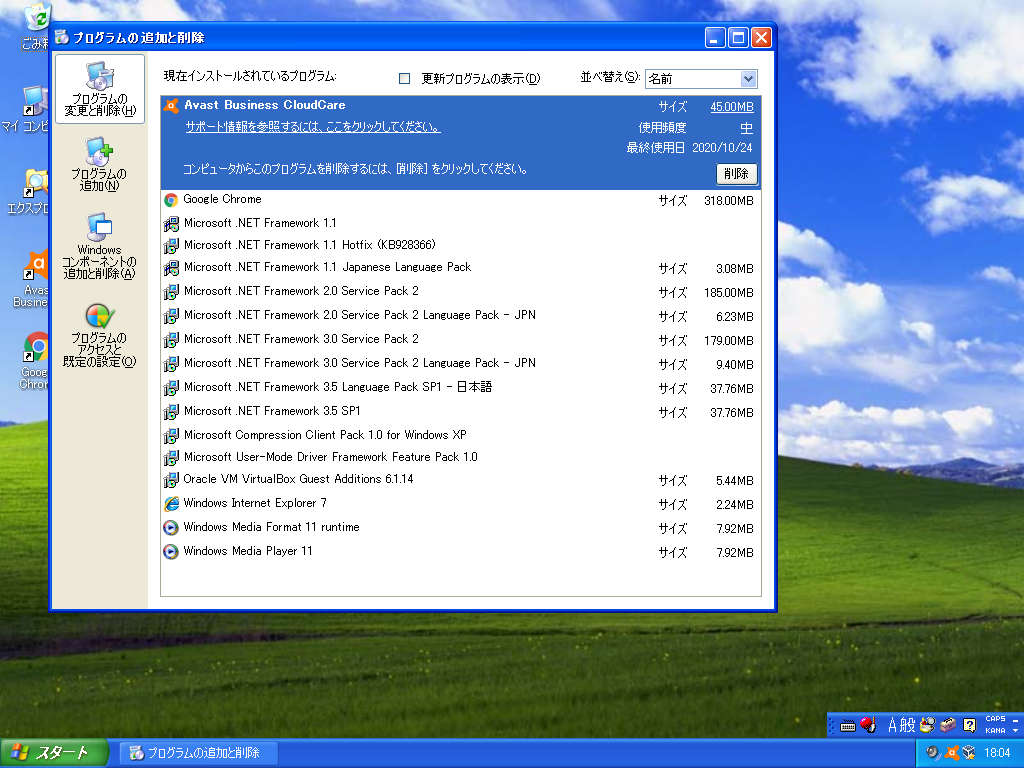This screenshot has height=768, width=1024.
Task: Select Microsoft User-Mode Driver Framework Feature Pack 1.0
Action: pyautogui.click(x=461, y=457)
